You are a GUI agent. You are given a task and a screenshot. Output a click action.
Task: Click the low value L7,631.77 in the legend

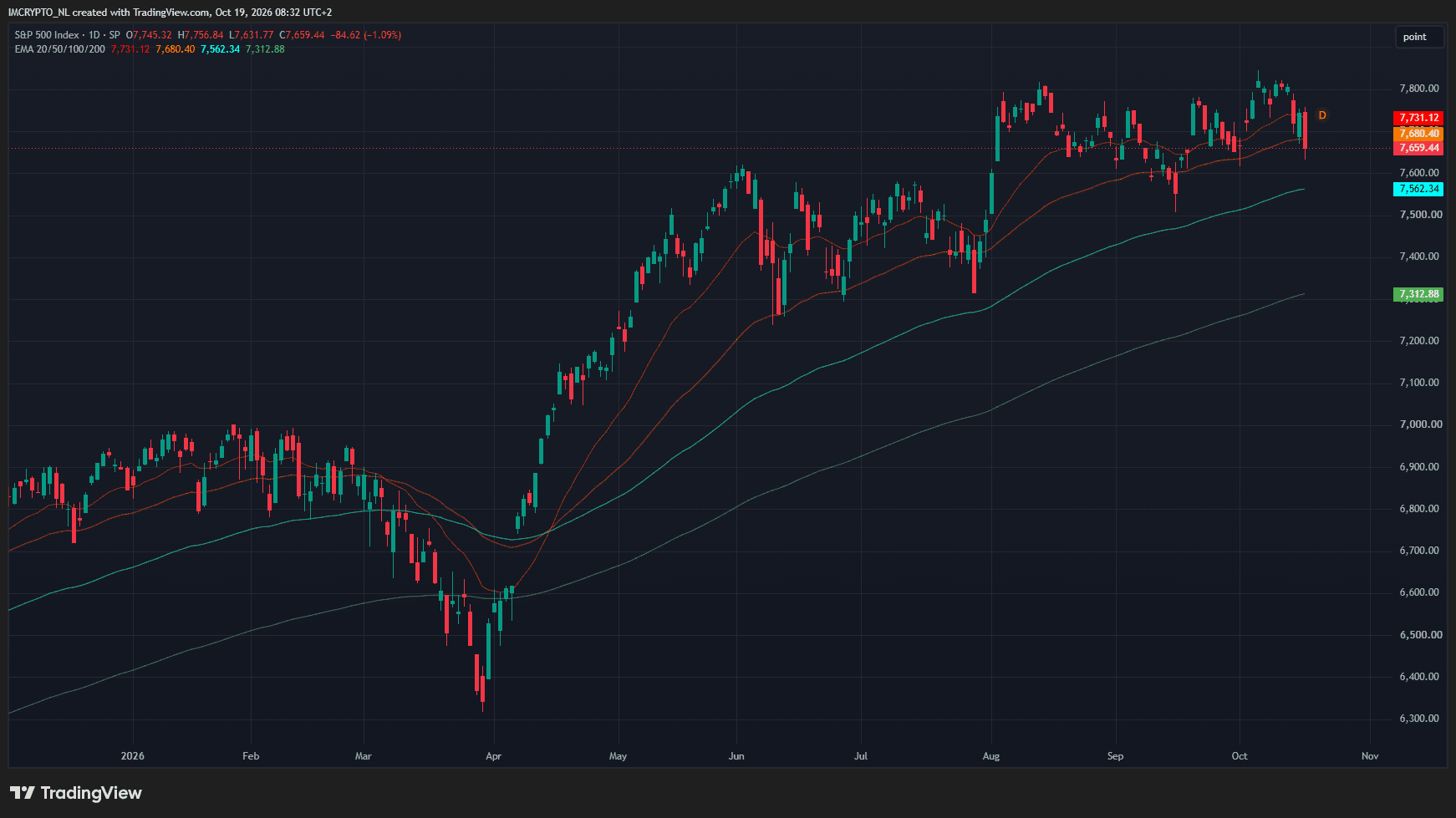pos(252,35)
